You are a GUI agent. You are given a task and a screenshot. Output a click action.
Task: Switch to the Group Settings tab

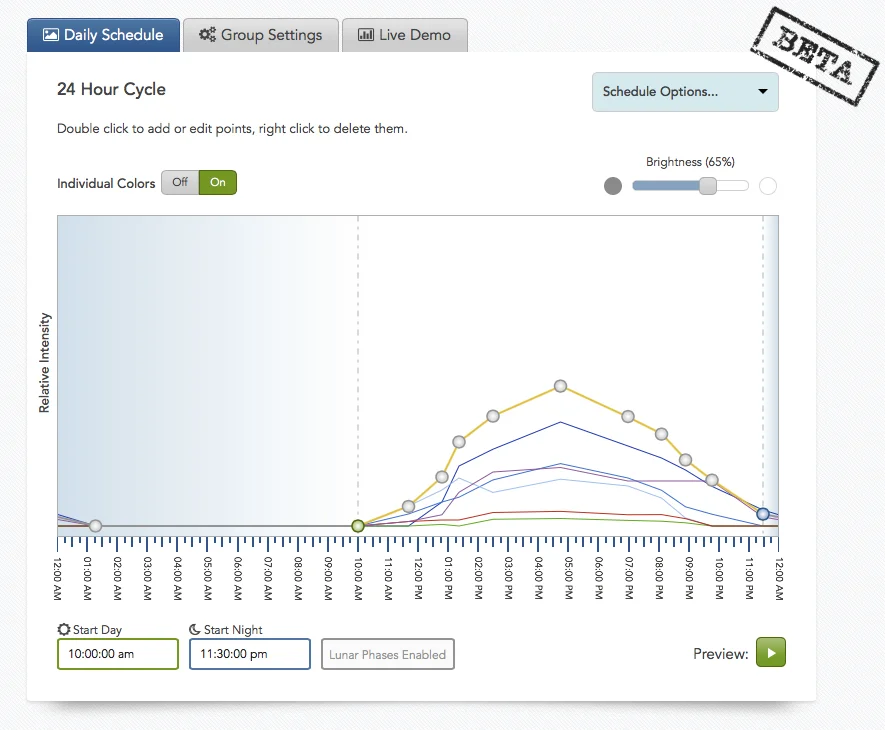(x=260, y=34)
